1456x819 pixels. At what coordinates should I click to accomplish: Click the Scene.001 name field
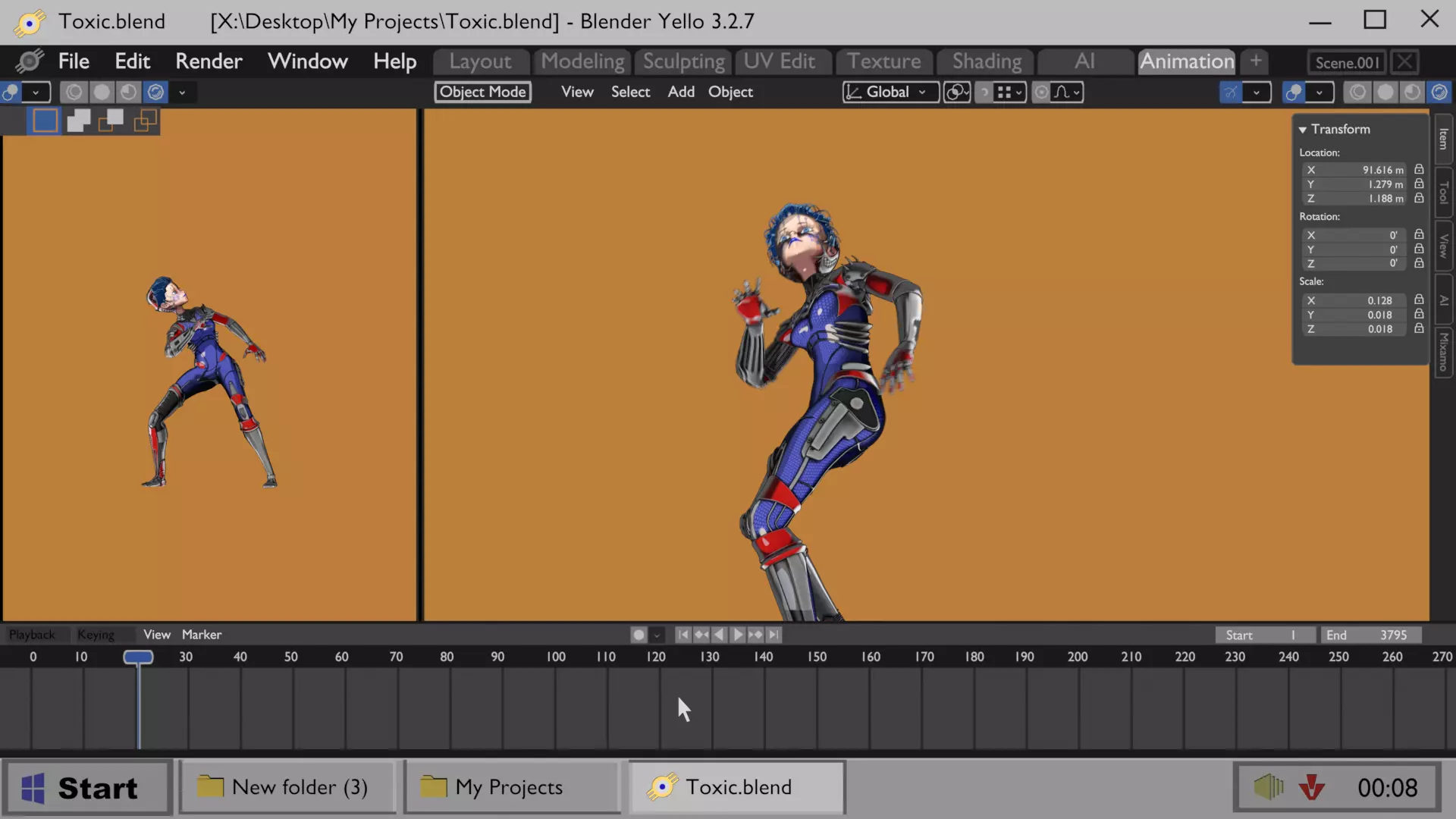tap(1347, 62)
